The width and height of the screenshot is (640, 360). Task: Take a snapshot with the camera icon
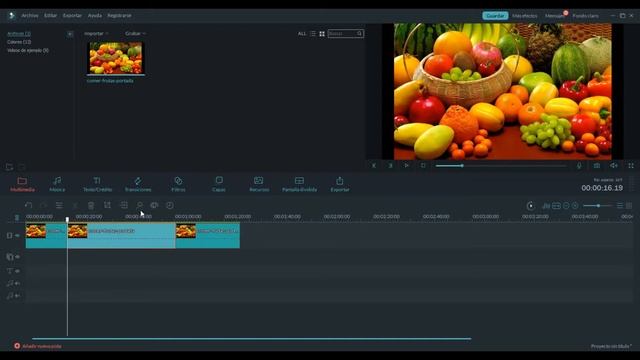597,165
